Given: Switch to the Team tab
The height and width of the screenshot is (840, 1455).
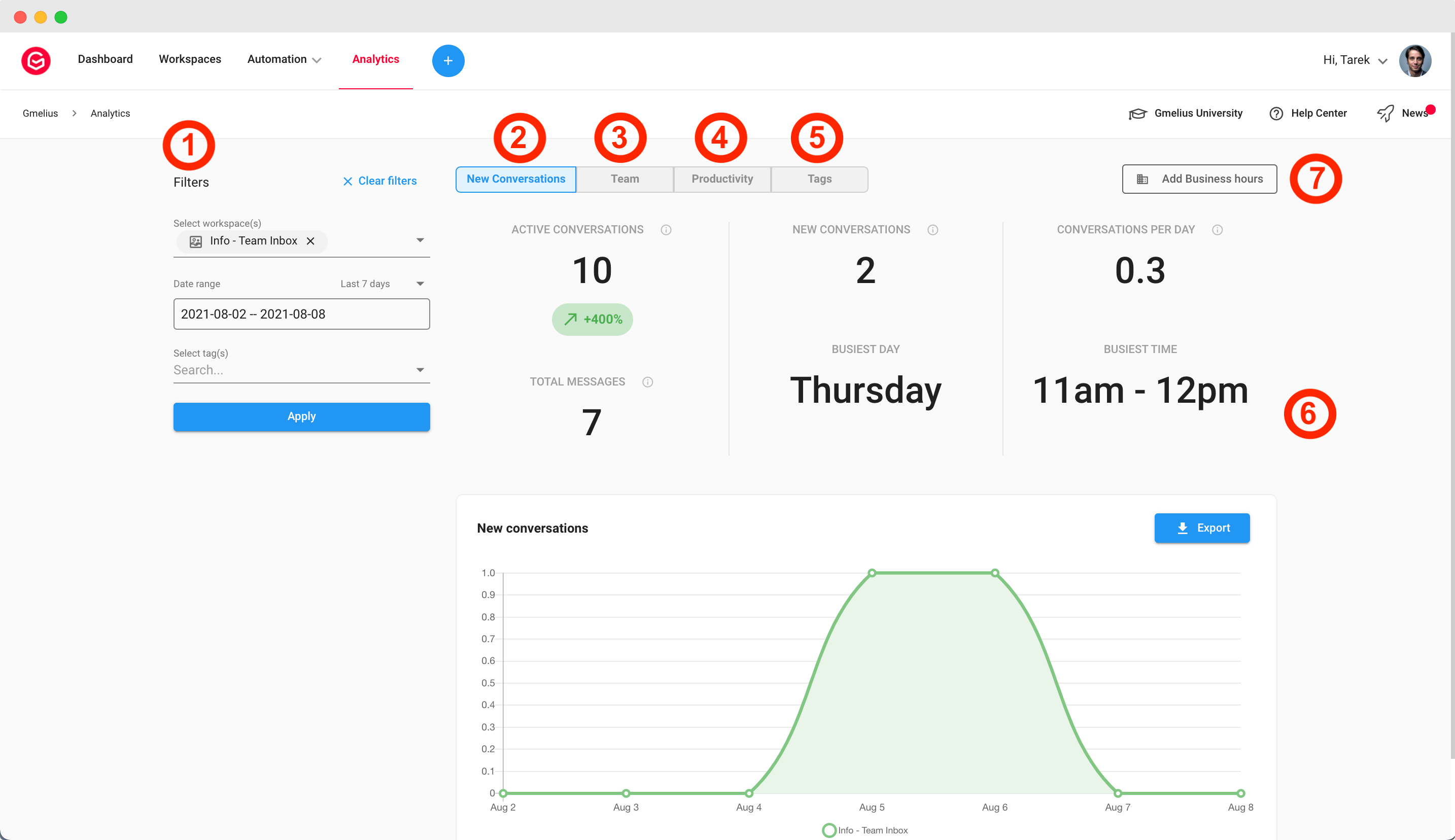Looking at the screenshot, I should pos(625,180).
